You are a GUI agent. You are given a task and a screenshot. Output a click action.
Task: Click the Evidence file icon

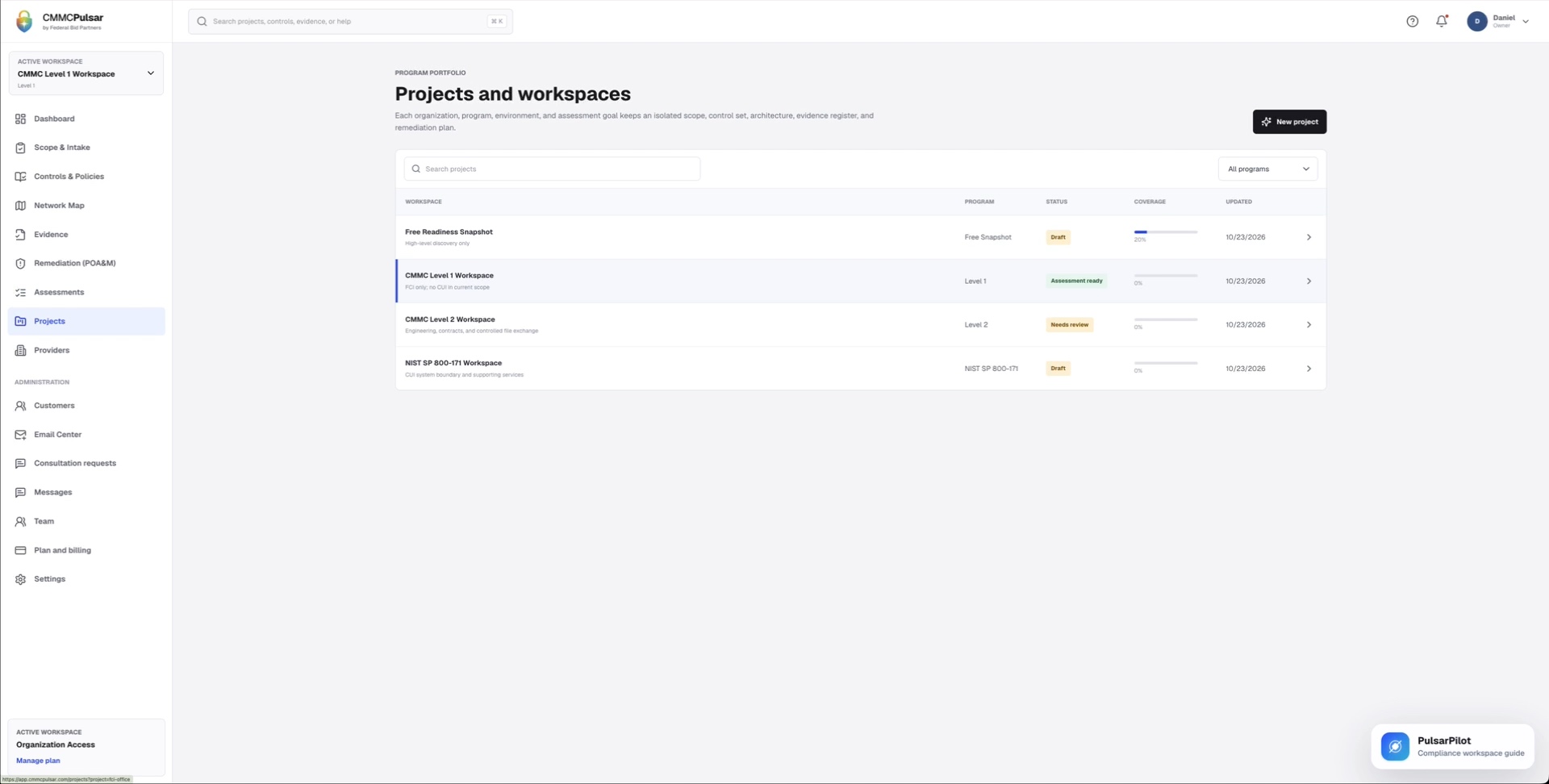coord(20,235)
